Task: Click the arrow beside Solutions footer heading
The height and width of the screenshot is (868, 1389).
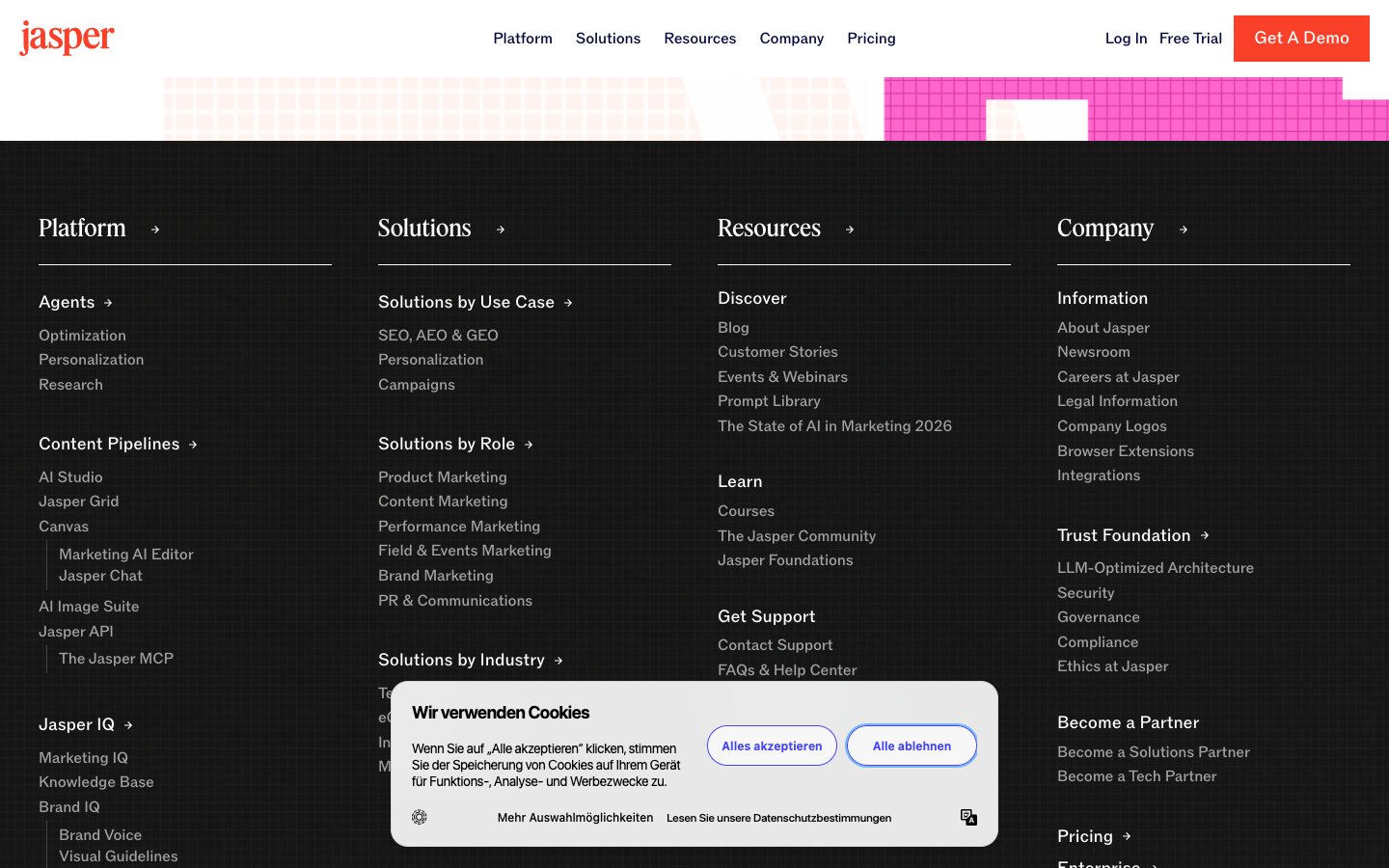Action: pyautogui.click(x=501, y=230)
